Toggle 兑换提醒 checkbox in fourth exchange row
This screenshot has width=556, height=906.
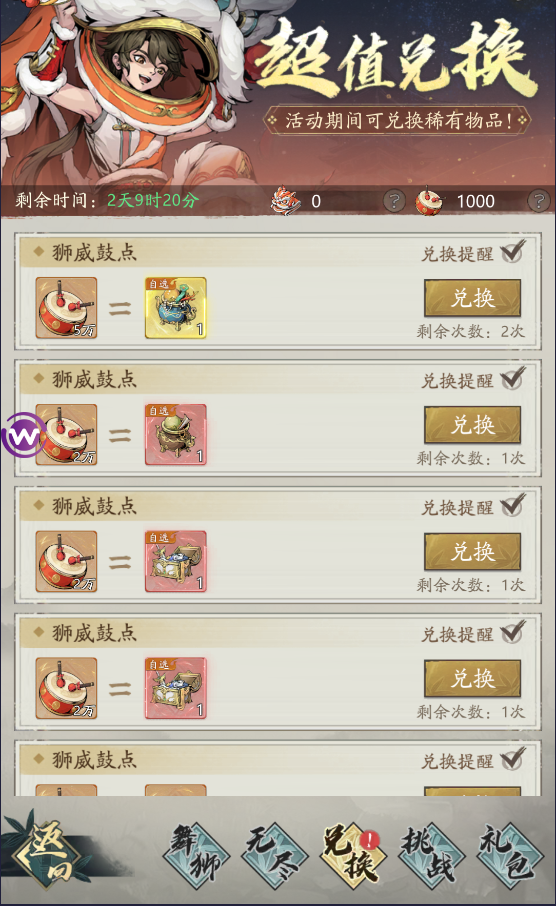pos(513,632)
